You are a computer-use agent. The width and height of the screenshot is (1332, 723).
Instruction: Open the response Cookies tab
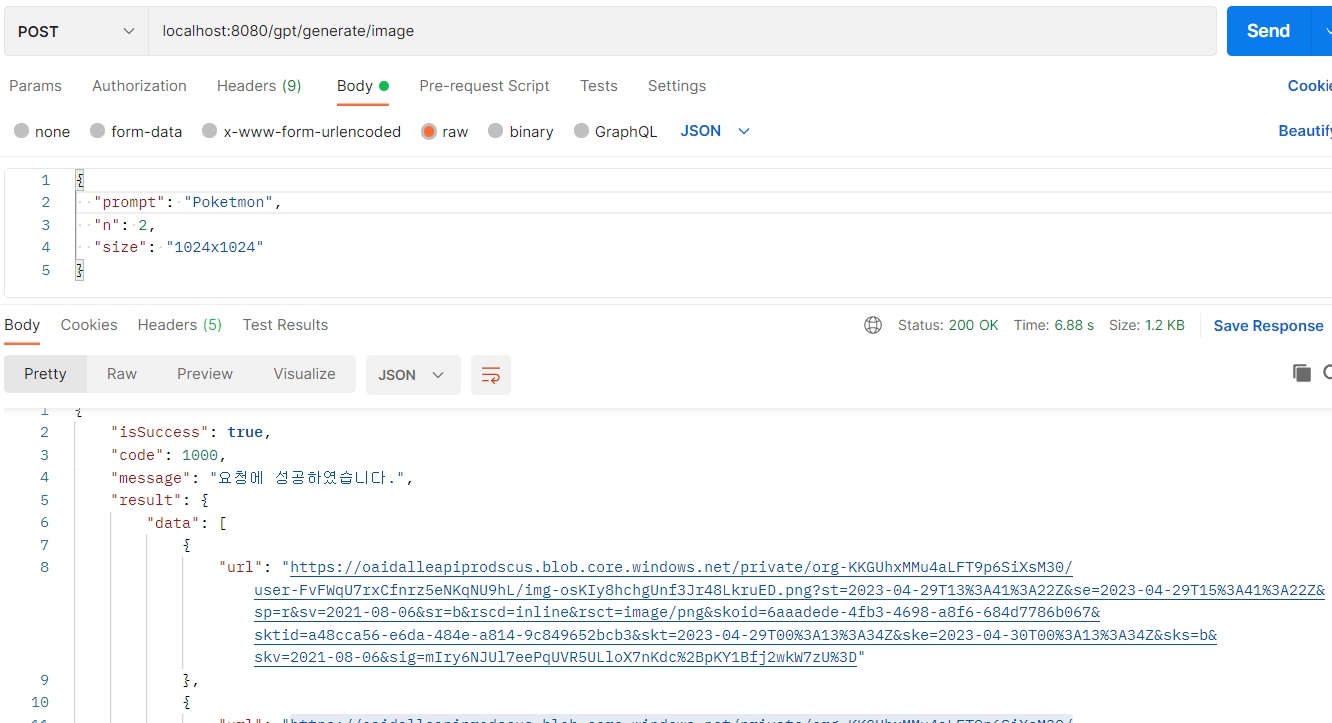(x=89, y=325)
